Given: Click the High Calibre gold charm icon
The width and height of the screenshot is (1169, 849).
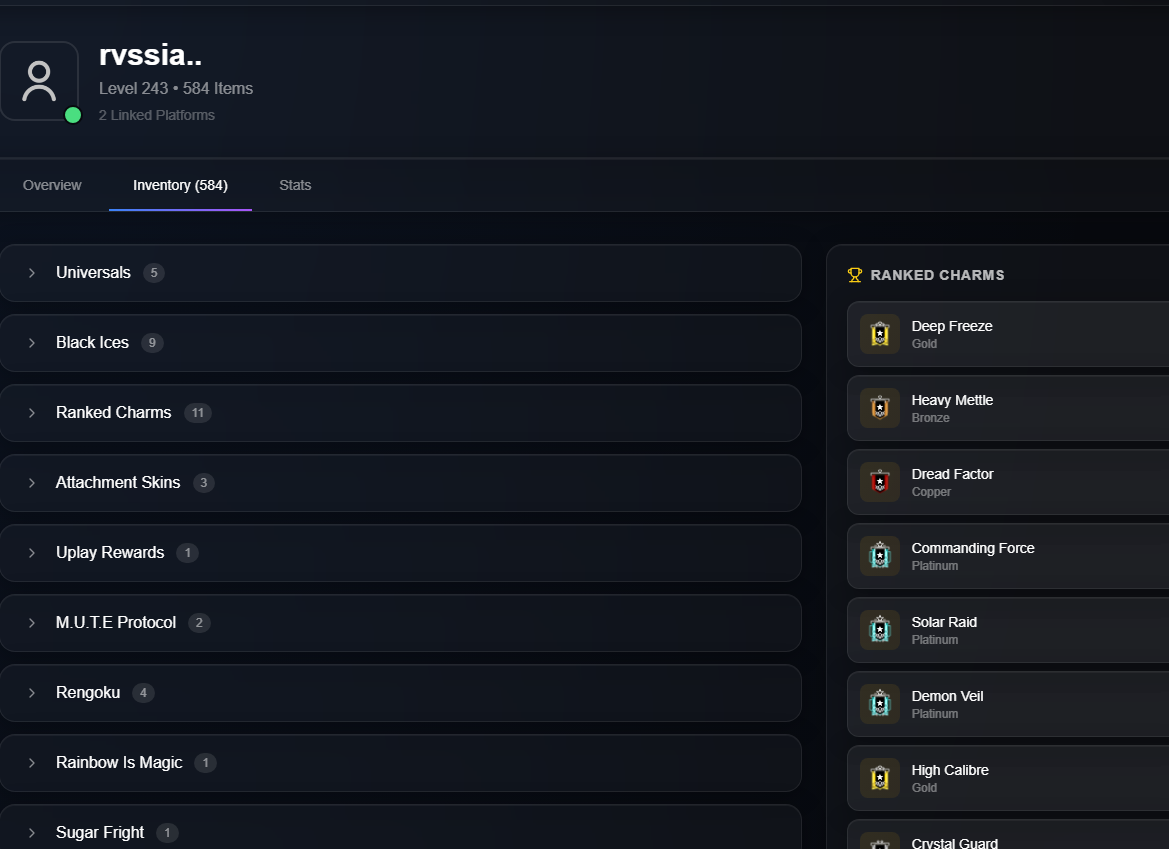Looking at the screenshot, I should 880,777.
